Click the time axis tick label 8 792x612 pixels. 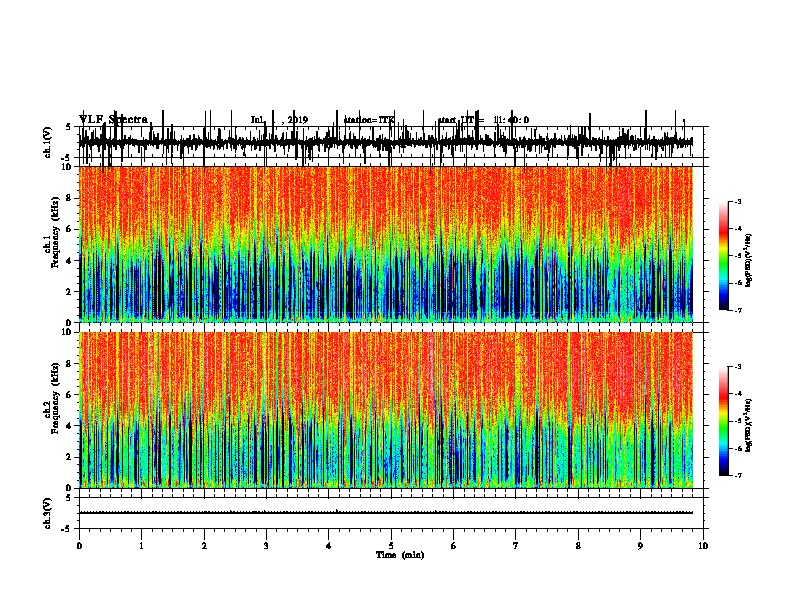578,545
